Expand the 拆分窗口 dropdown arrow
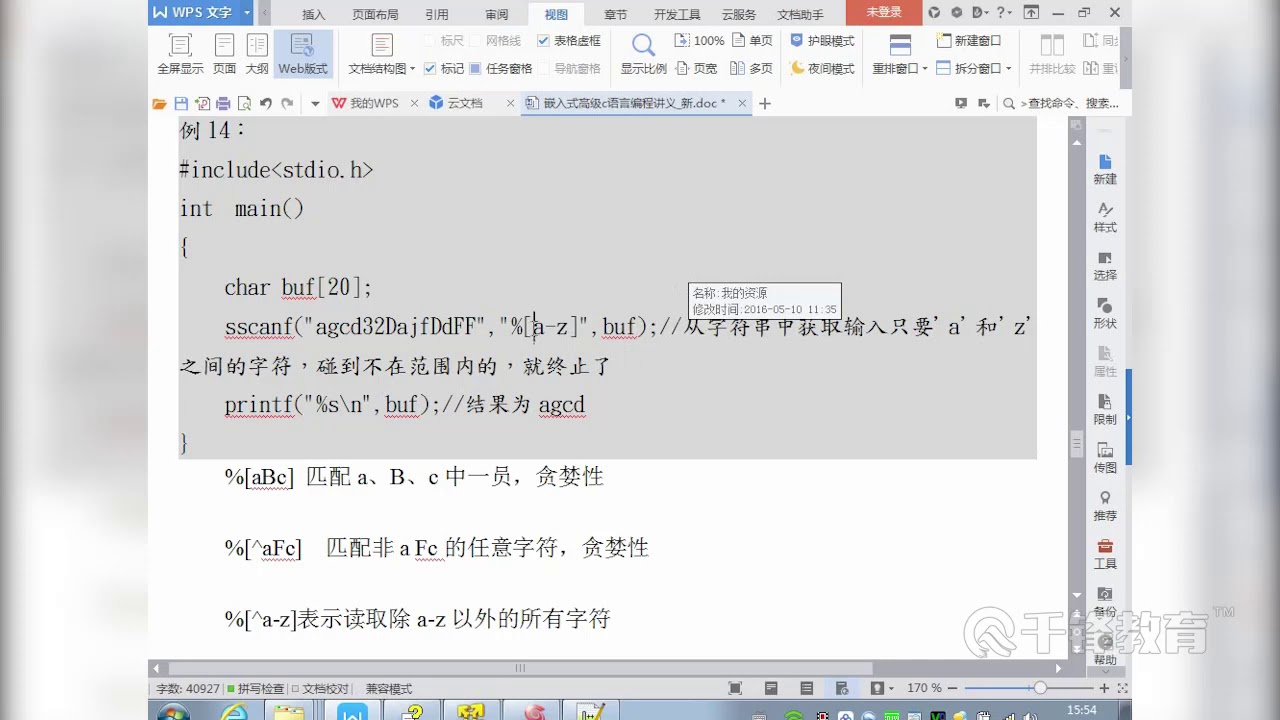 [1008, 69]
